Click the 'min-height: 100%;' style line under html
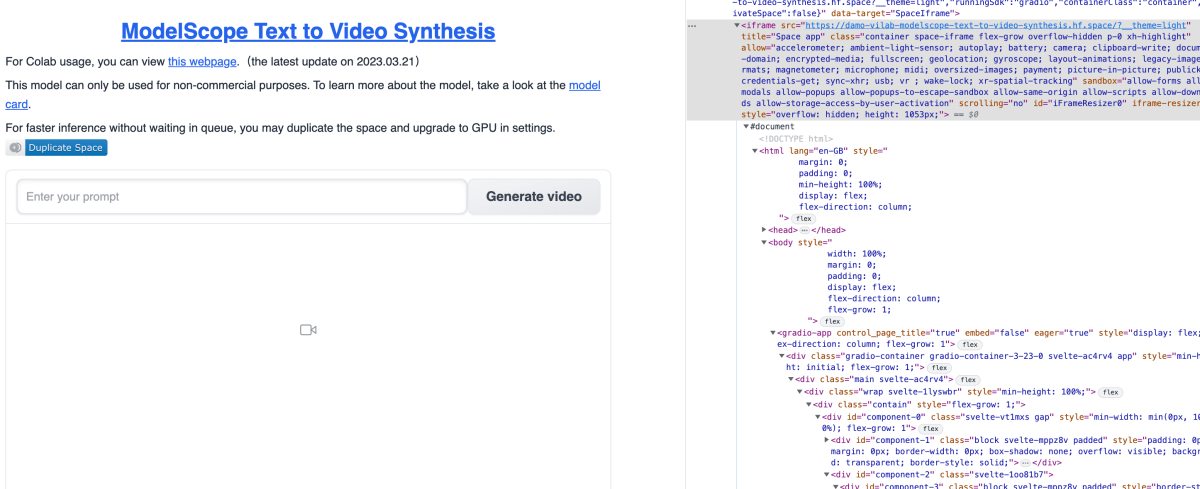 (x=839, y=184)
